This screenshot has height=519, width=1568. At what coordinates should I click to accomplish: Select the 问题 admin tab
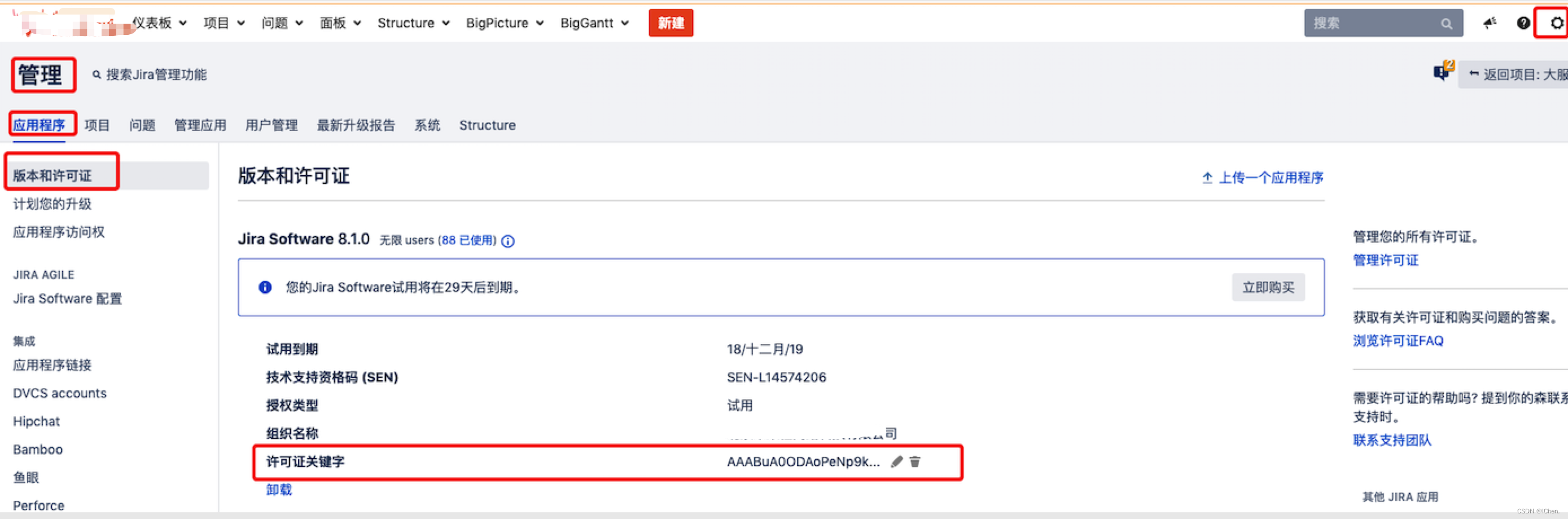pos(142,125)
